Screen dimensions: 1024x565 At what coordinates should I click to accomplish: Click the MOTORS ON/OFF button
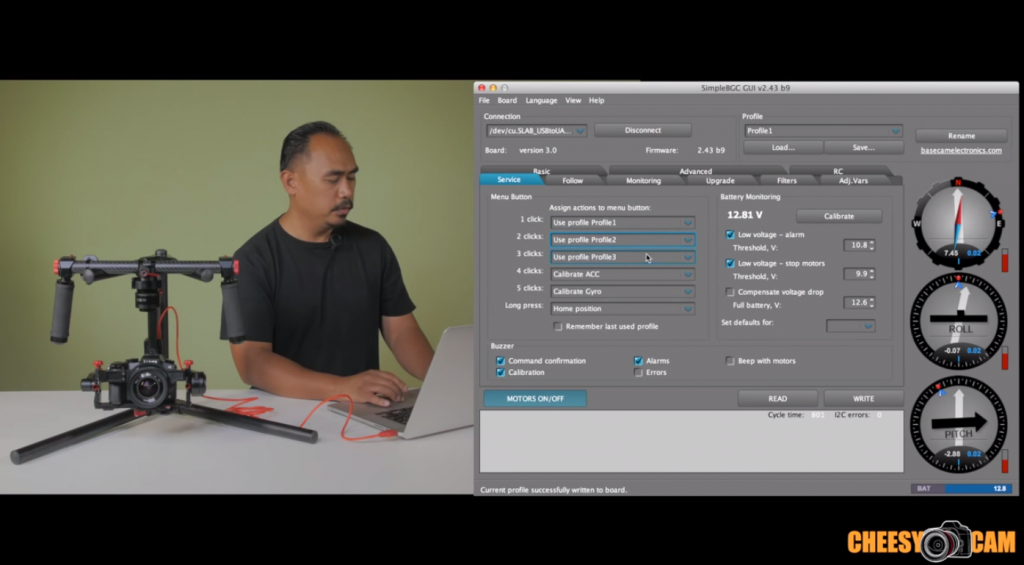point(535,398)
